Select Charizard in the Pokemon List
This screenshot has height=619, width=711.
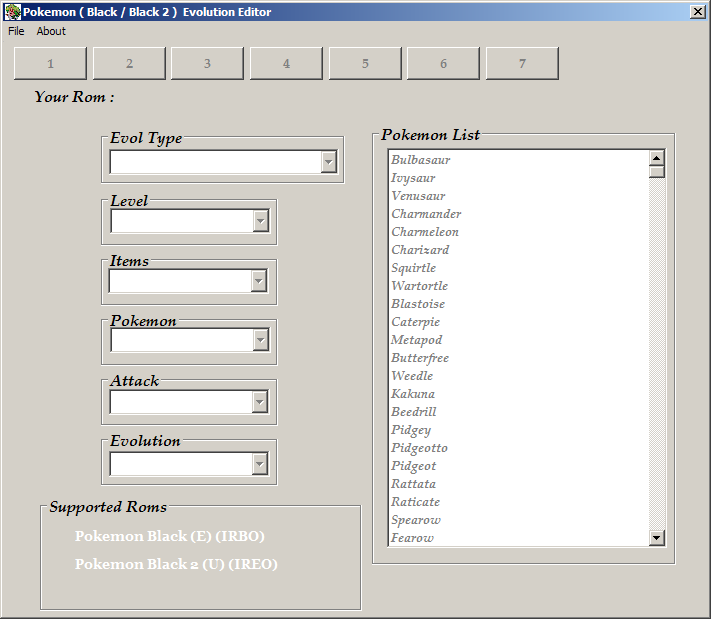pos(420,250)
